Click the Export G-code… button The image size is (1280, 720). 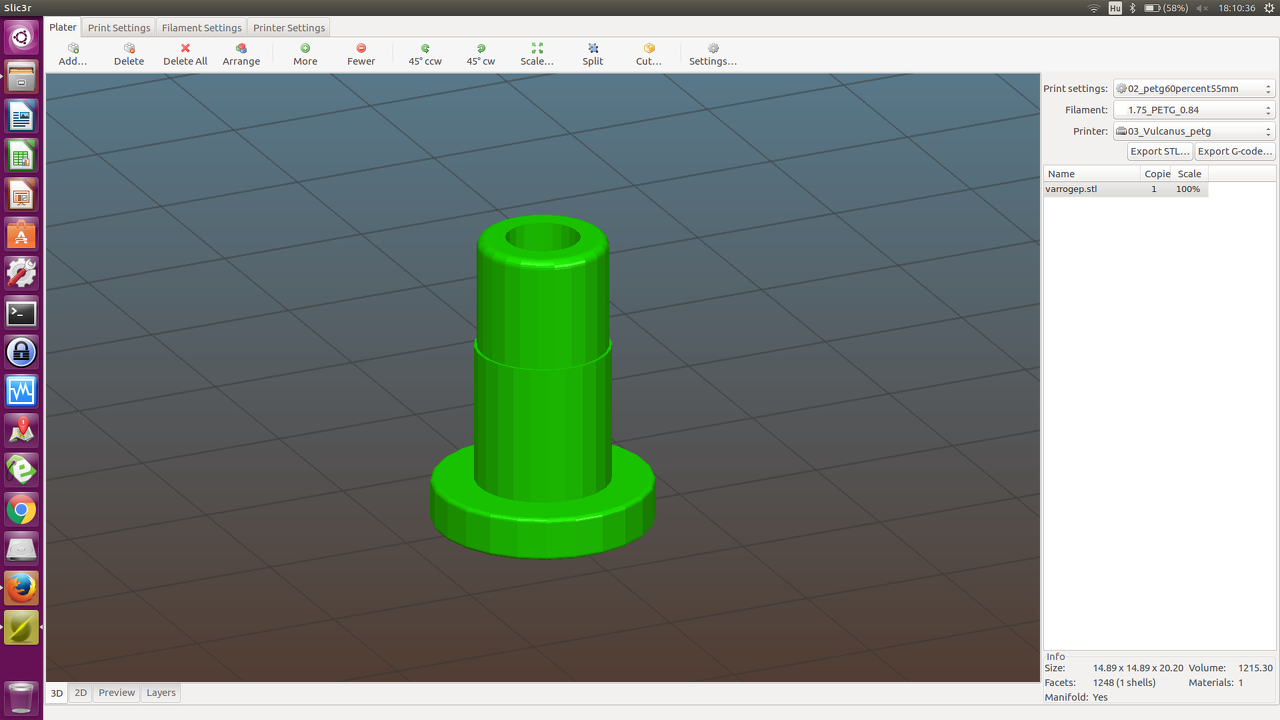[x=1235, y=151]
